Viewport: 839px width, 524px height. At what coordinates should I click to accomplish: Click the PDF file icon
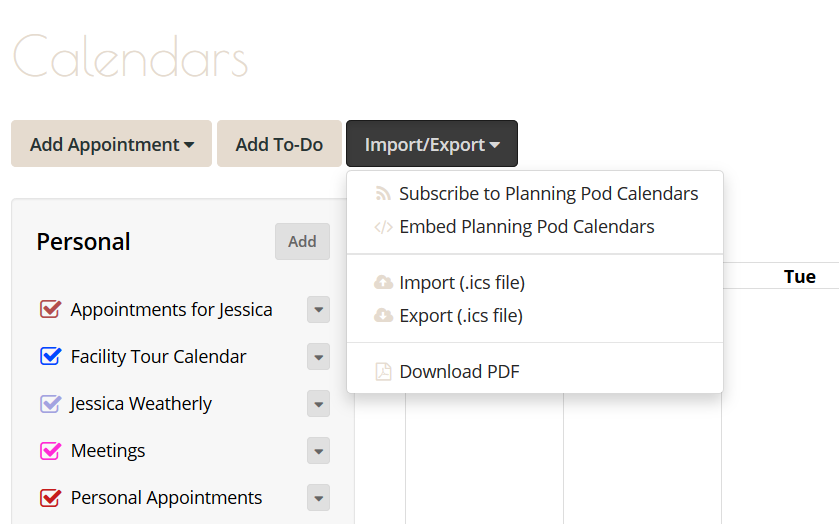(383, 371)
